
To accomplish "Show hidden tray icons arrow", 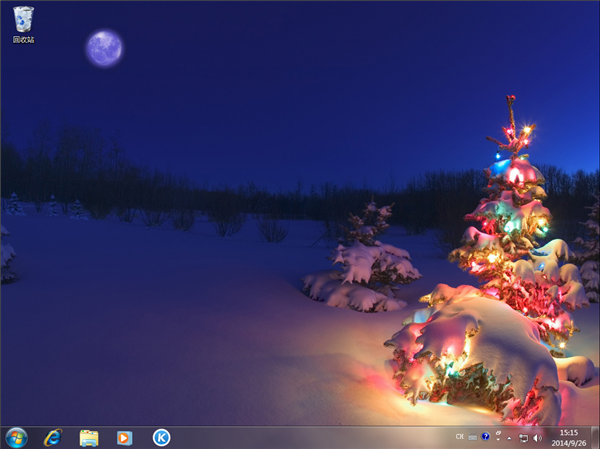I will (509, 438).
